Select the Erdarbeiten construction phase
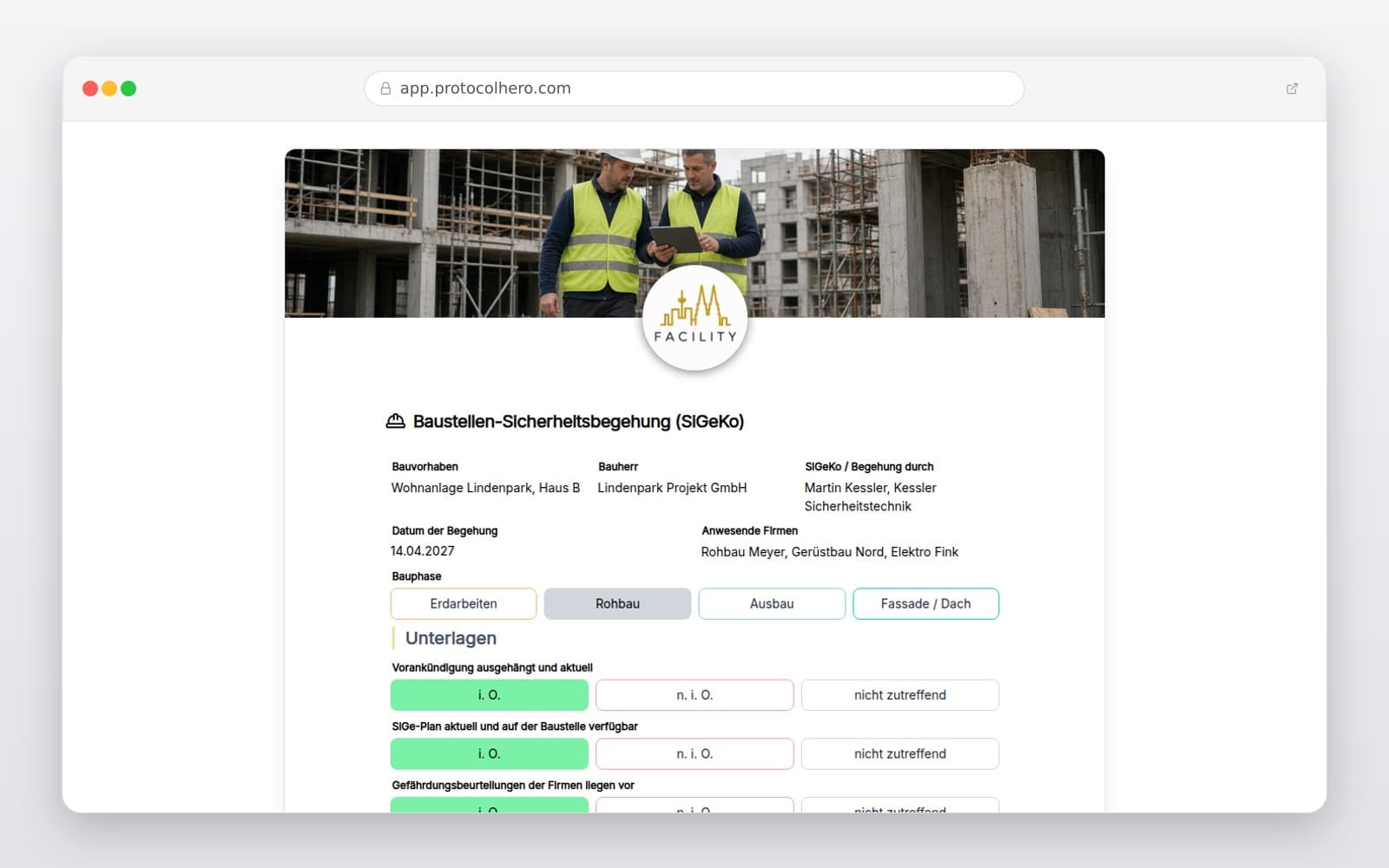The height and width of the screenshot is (868, 1389). click(464, 603)
